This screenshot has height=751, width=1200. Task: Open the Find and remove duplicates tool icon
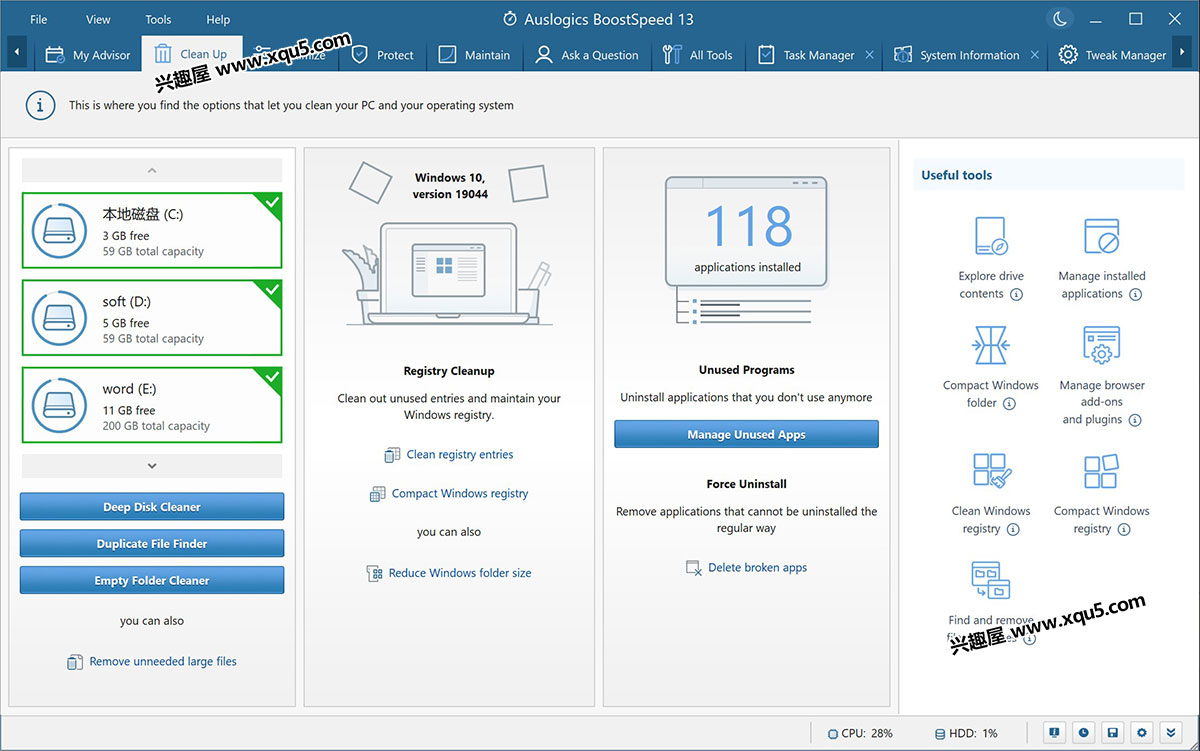click(991, 580)
